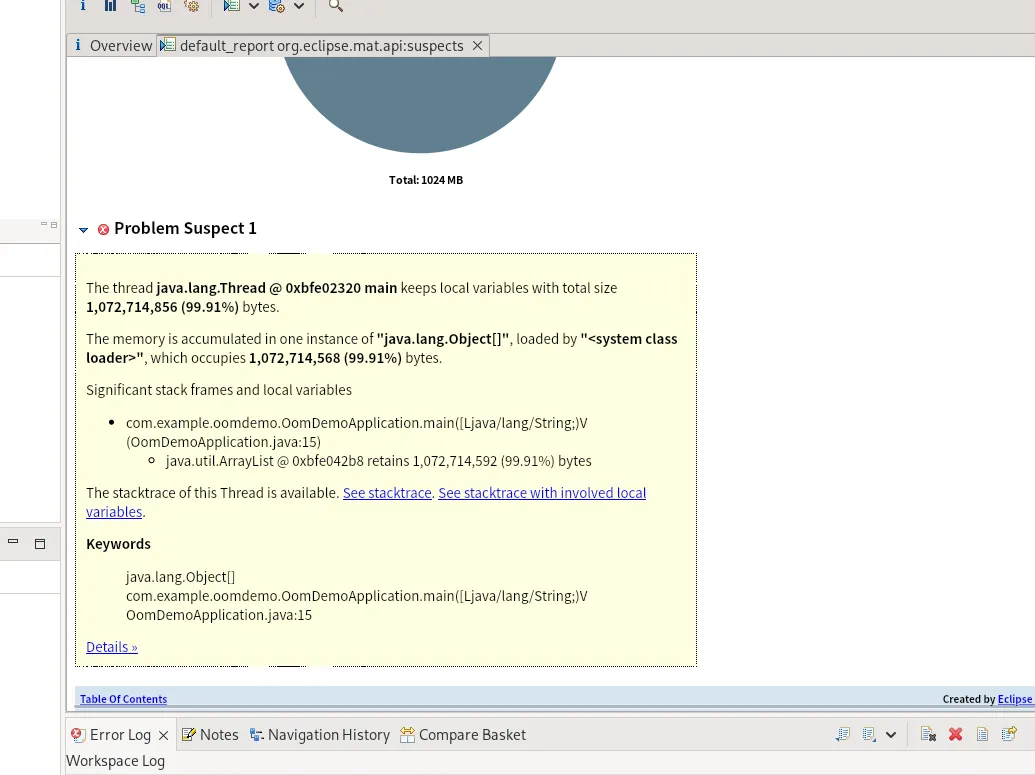Screen dimensions: 1035x775
Task: Click the open query browser icon
Action: (277, 6)
